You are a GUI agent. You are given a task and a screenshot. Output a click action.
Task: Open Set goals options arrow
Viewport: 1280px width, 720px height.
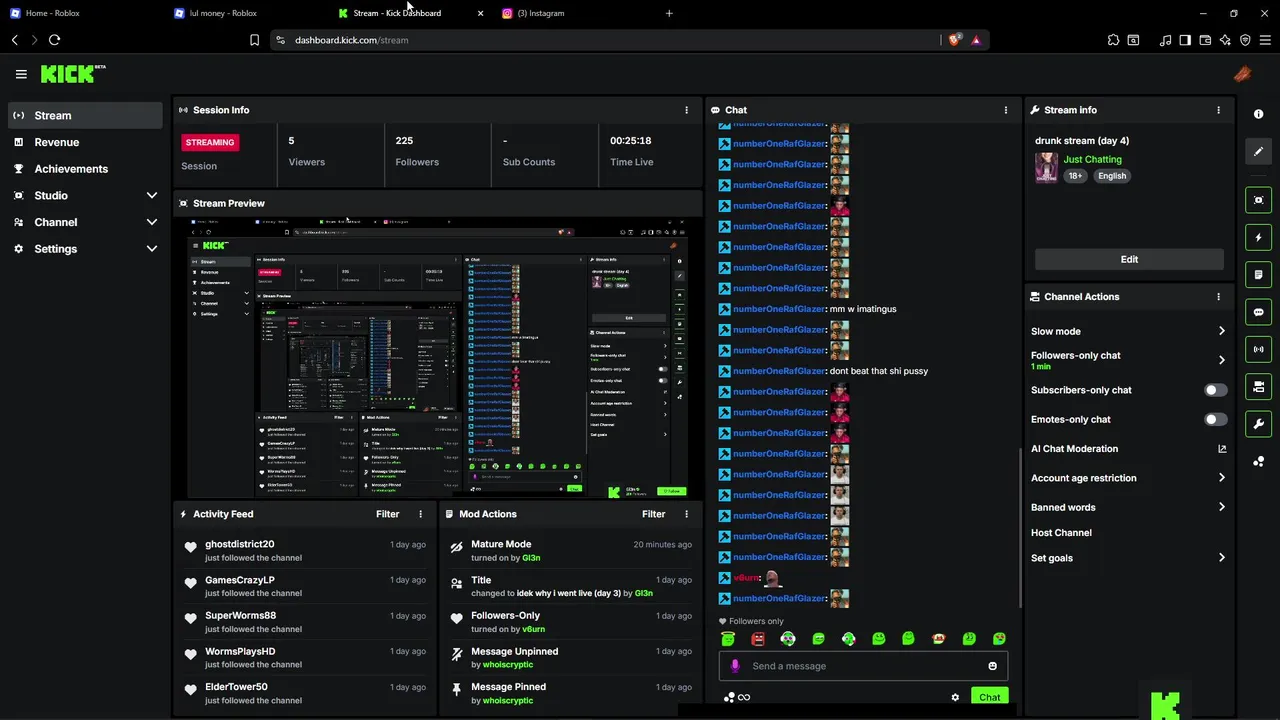pos(1221,558)
